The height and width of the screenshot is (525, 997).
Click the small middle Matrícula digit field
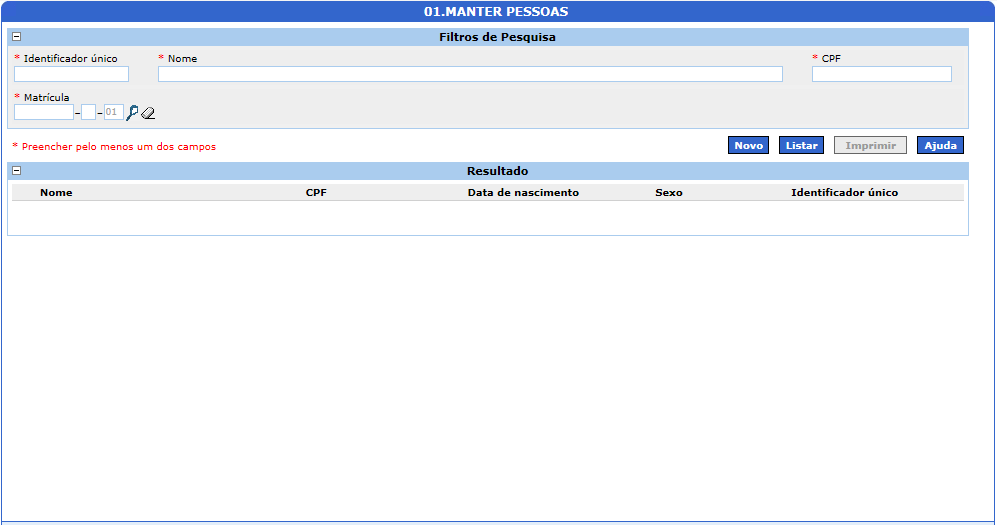(88, 113)
